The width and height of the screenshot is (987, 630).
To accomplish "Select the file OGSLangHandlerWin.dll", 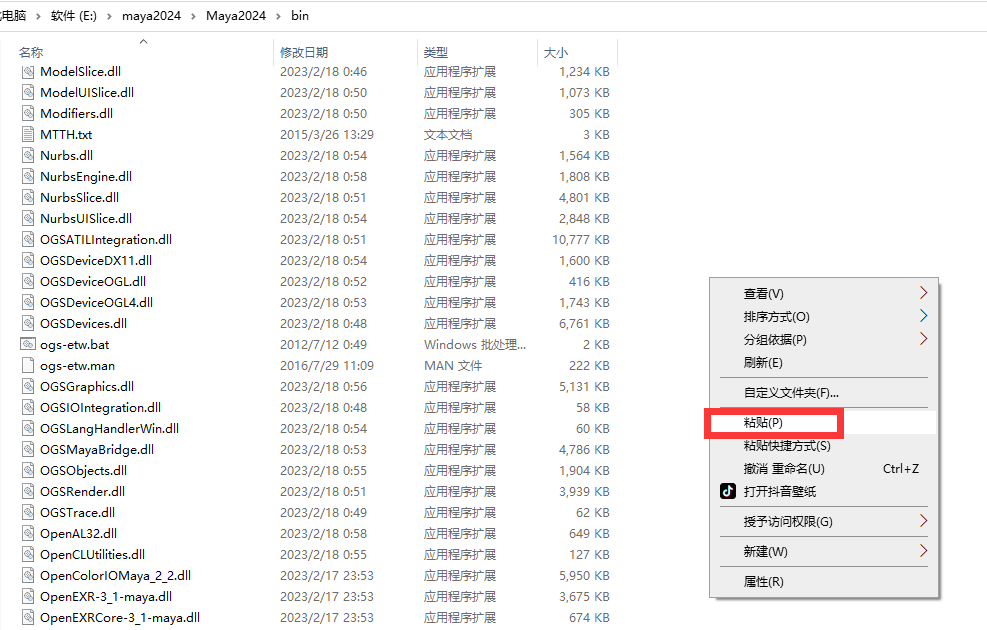I will point(110,429).
